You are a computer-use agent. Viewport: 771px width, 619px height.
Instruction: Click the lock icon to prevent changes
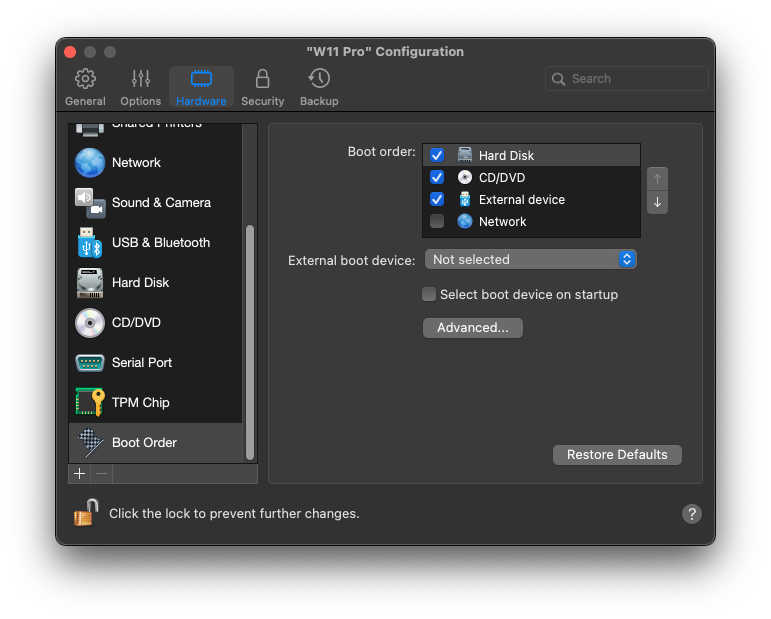pyautogui.click(x=86, y=513)
